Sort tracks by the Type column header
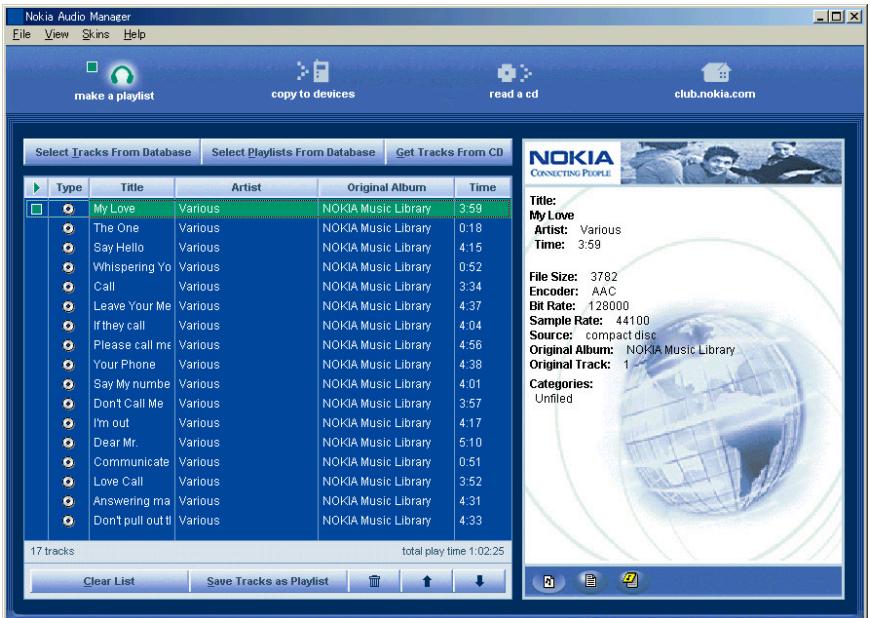The height and width of the screenshot is (618, 870). [x=69, y=188]
